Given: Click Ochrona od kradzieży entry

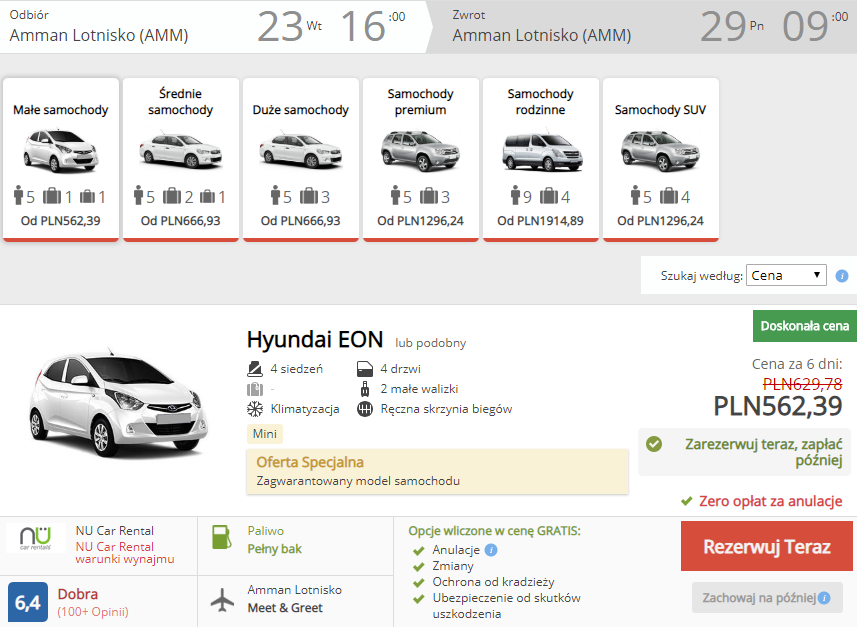Looking at the screenshot, I should pos(493,582).
